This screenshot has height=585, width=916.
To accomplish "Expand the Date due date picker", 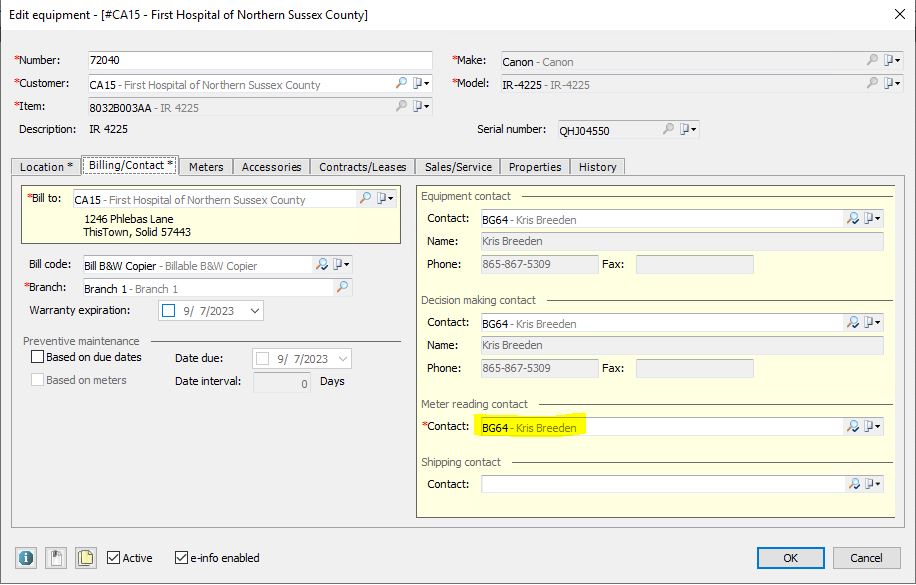I will point(343,358).
